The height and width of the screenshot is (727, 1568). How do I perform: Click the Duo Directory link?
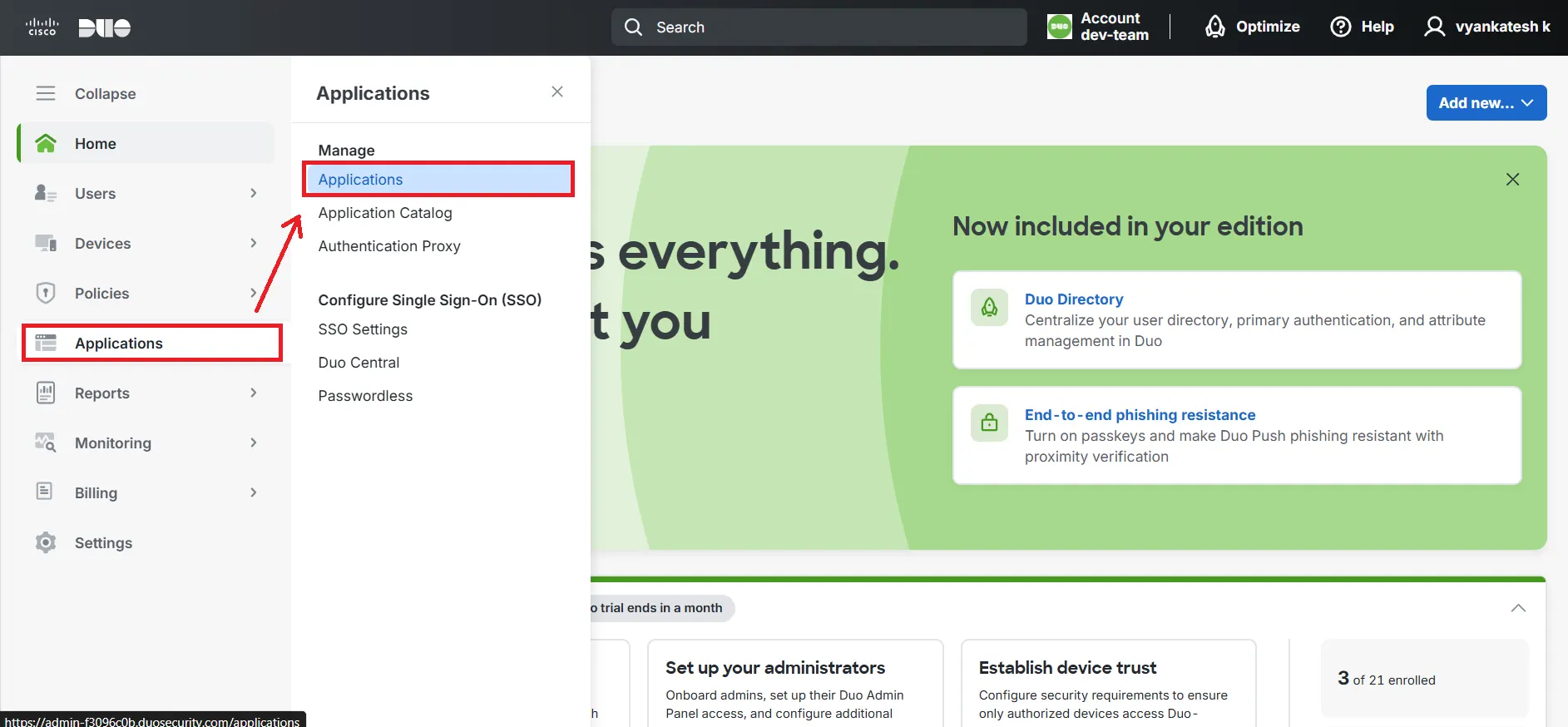click(1073, 299)
